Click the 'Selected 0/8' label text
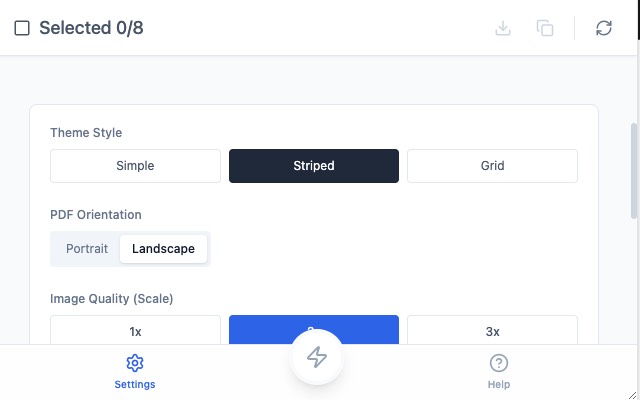 pyautogui.click(x=91, y=28)
